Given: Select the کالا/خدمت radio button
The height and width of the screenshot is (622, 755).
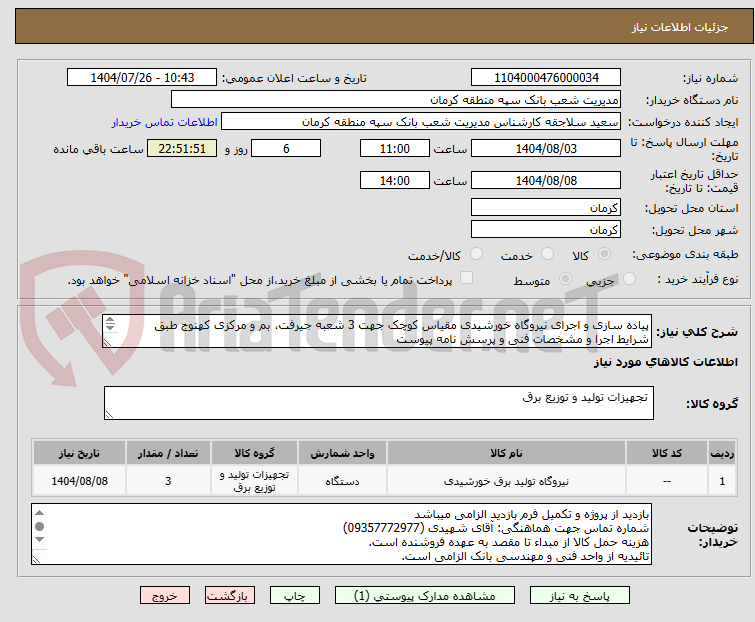Looking at the screenshot, I should pos(476,254).
